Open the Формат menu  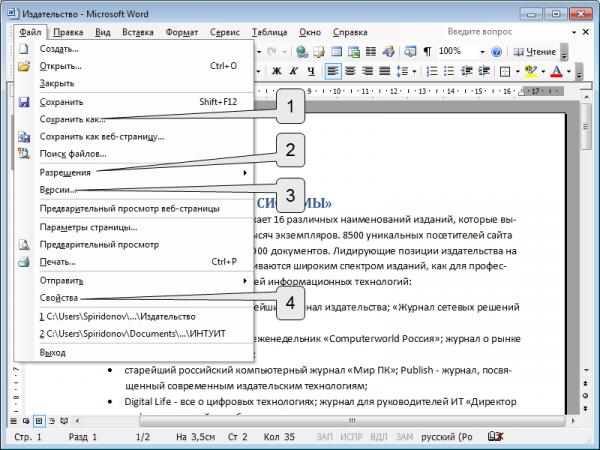click(x=182, y=32)
